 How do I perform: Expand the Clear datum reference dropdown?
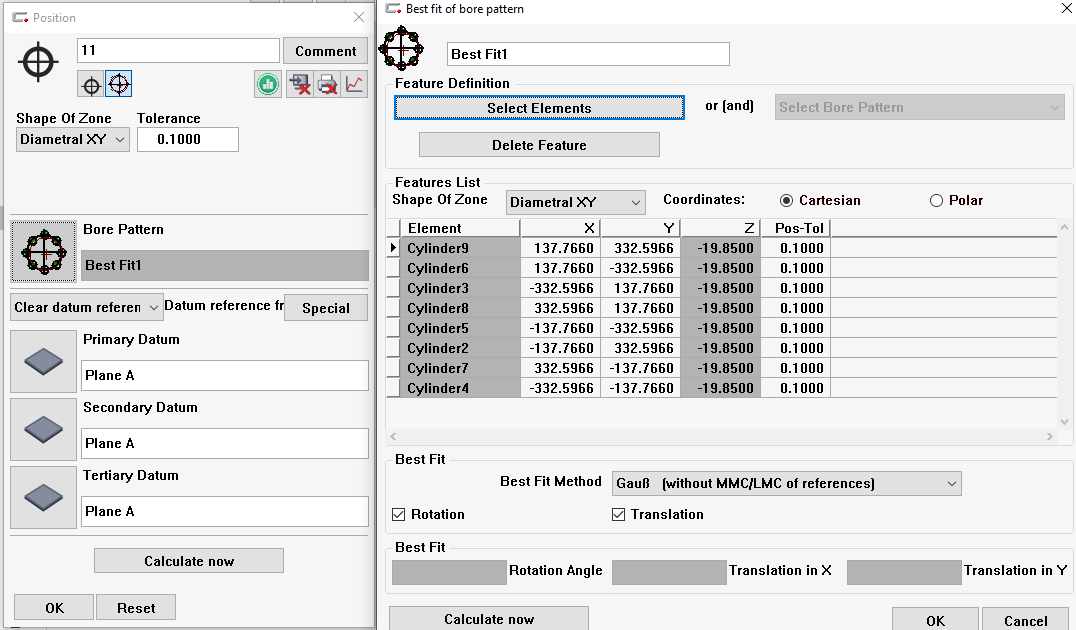pyautogui.click(x=86, y=307)
